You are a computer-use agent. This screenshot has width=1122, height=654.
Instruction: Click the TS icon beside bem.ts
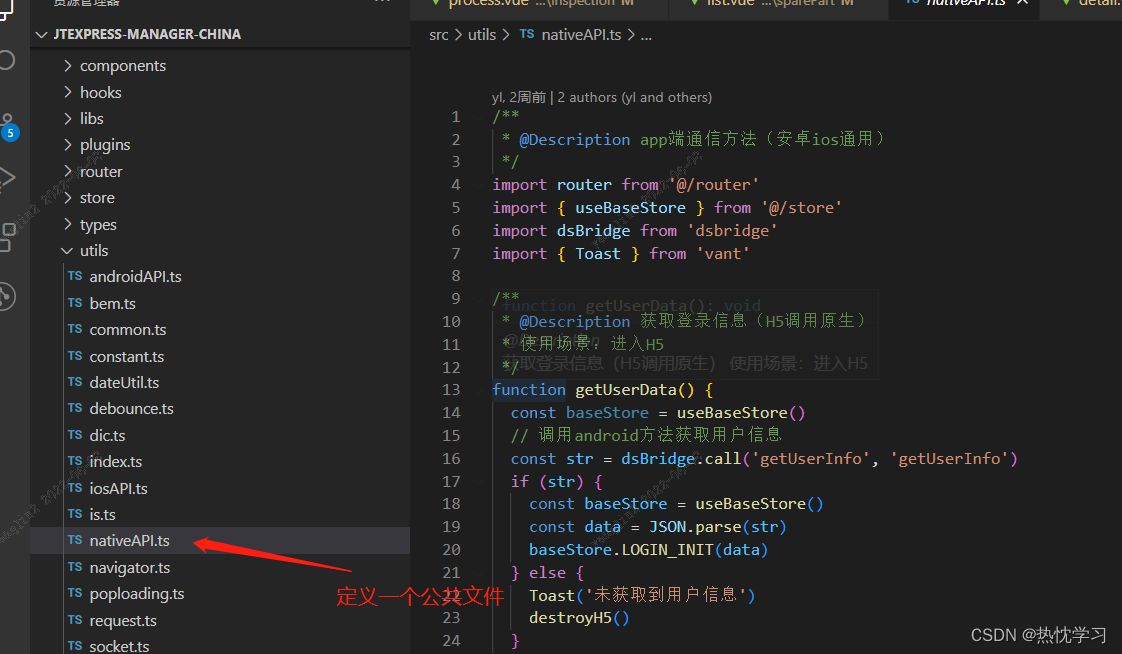pyautogui.click(x=75, y=303)
